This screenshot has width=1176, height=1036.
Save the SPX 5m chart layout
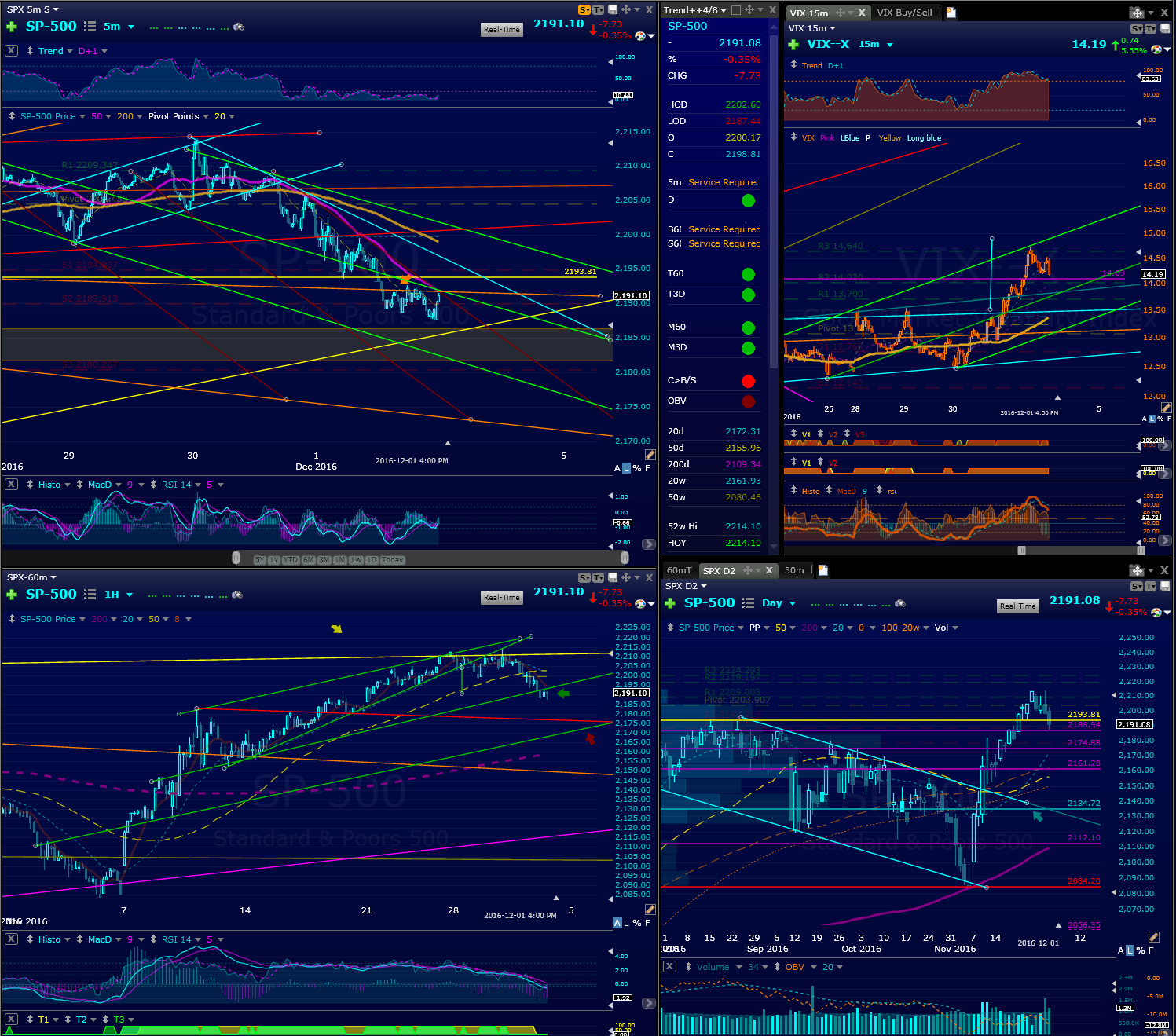tap(613, 10)
